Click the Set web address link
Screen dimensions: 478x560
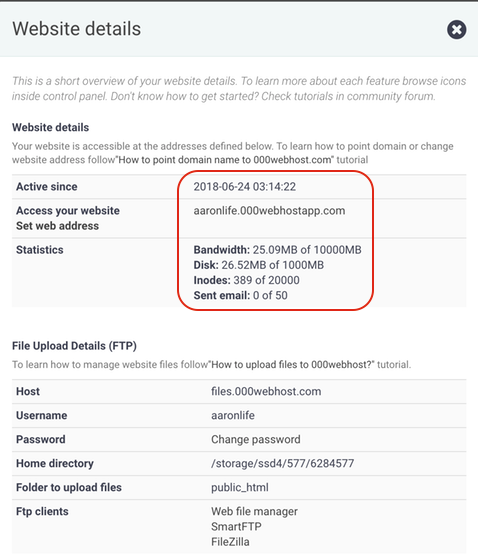coord(57,226)
